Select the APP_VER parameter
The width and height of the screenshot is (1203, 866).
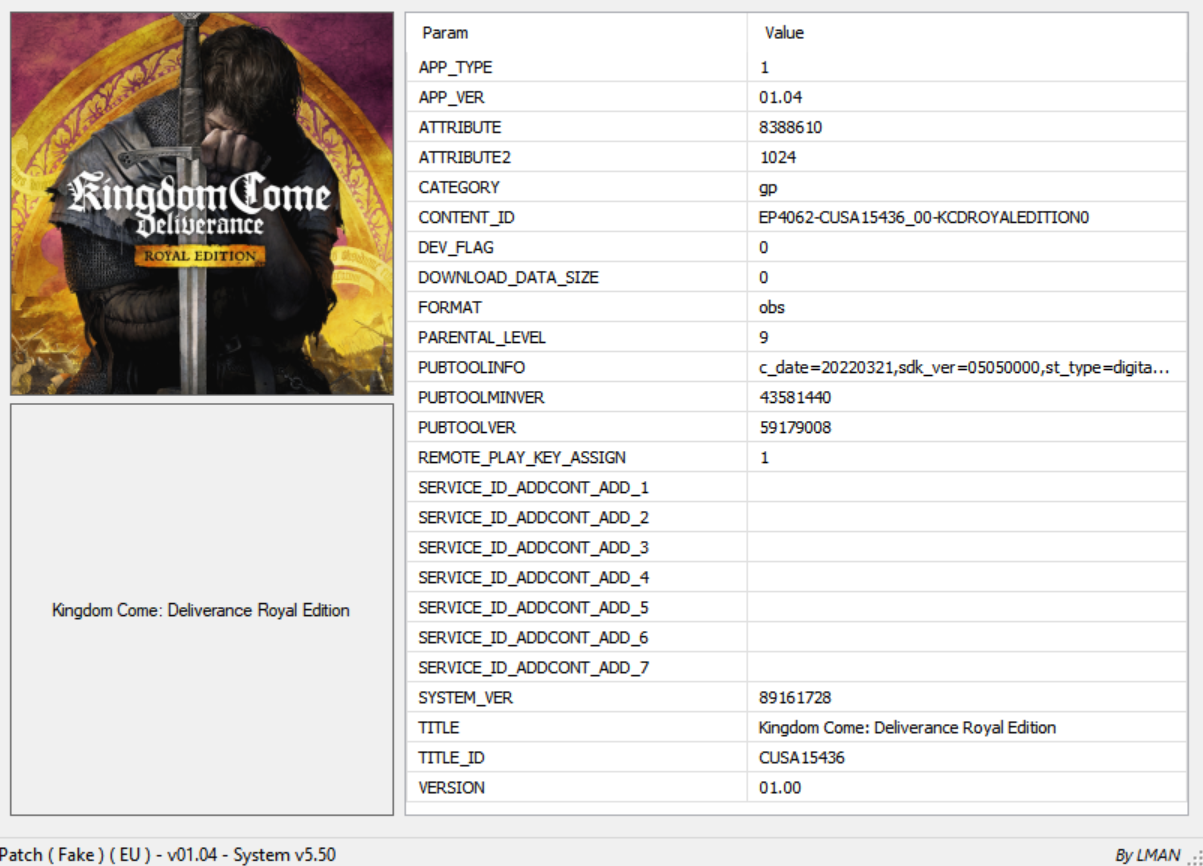click(452, 97)
